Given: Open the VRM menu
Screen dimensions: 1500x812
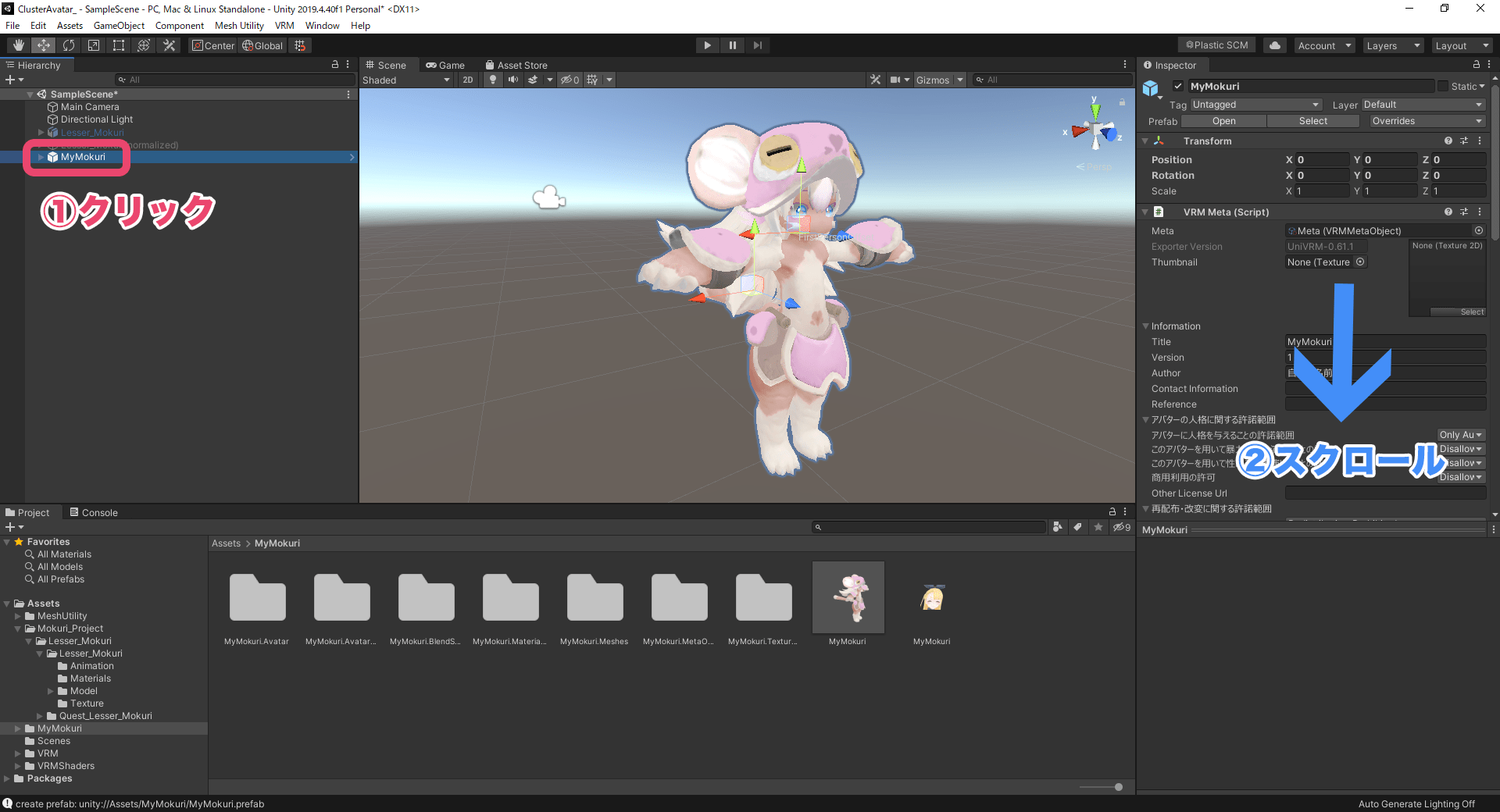Looking at the screenshot, I should pos(284,25).
